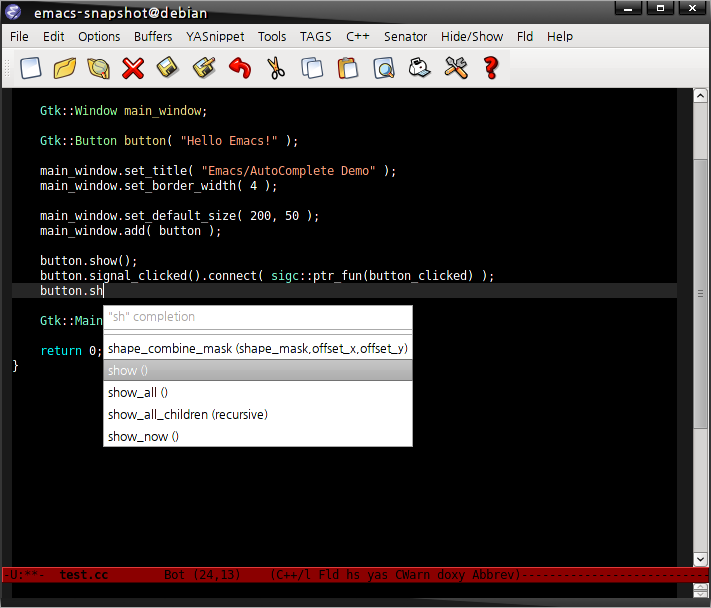Maximize the emacs-snapshot window
Screen dimensions: 711x608
point(660,8)
